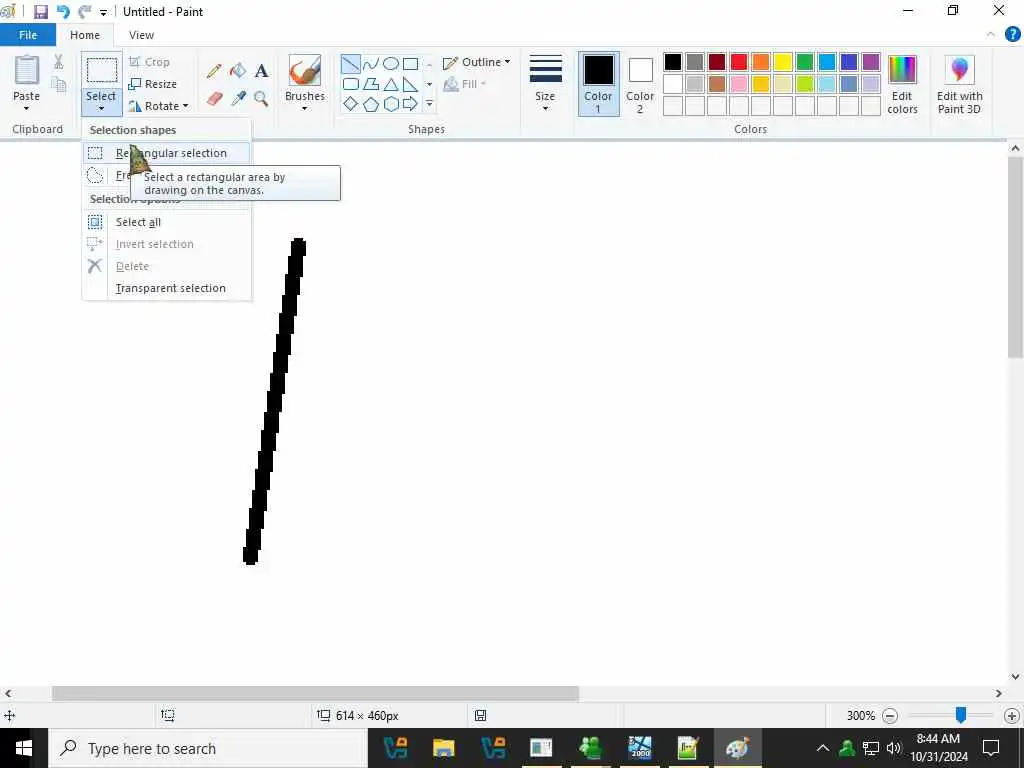The height and width of the screenshot is (768, 1024).
Task: Select the Text tool
Action: (261, 71)
